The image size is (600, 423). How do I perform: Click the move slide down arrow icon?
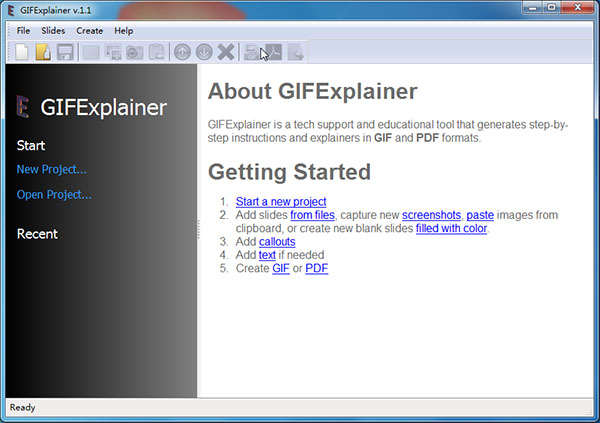tap(204, 52)
